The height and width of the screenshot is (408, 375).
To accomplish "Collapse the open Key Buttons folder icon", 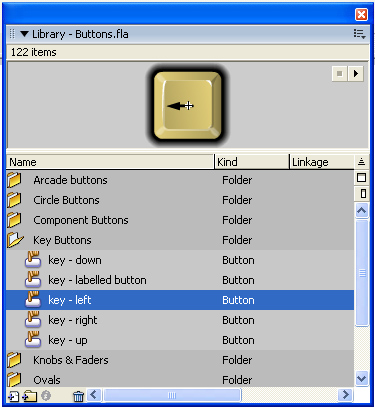I will tap(15, 240).
